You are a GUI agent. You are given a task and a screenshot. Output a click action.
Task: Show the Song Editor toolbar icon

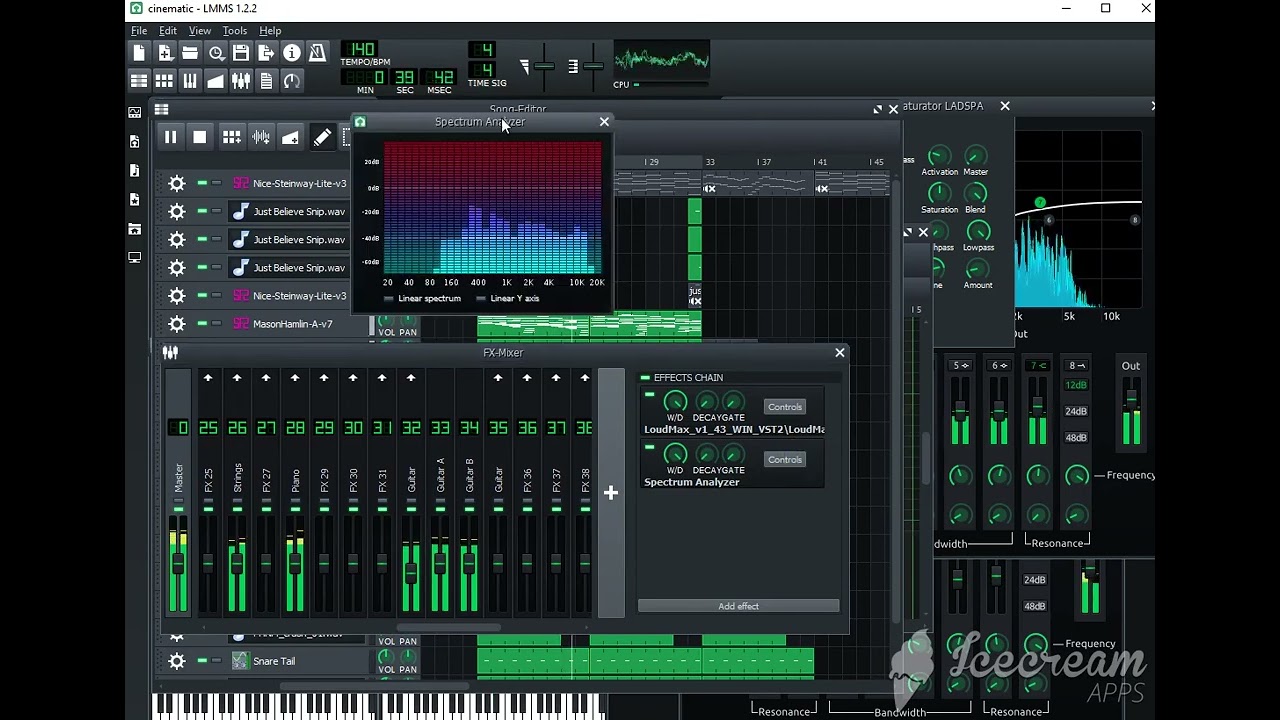[x=139, y=81]
